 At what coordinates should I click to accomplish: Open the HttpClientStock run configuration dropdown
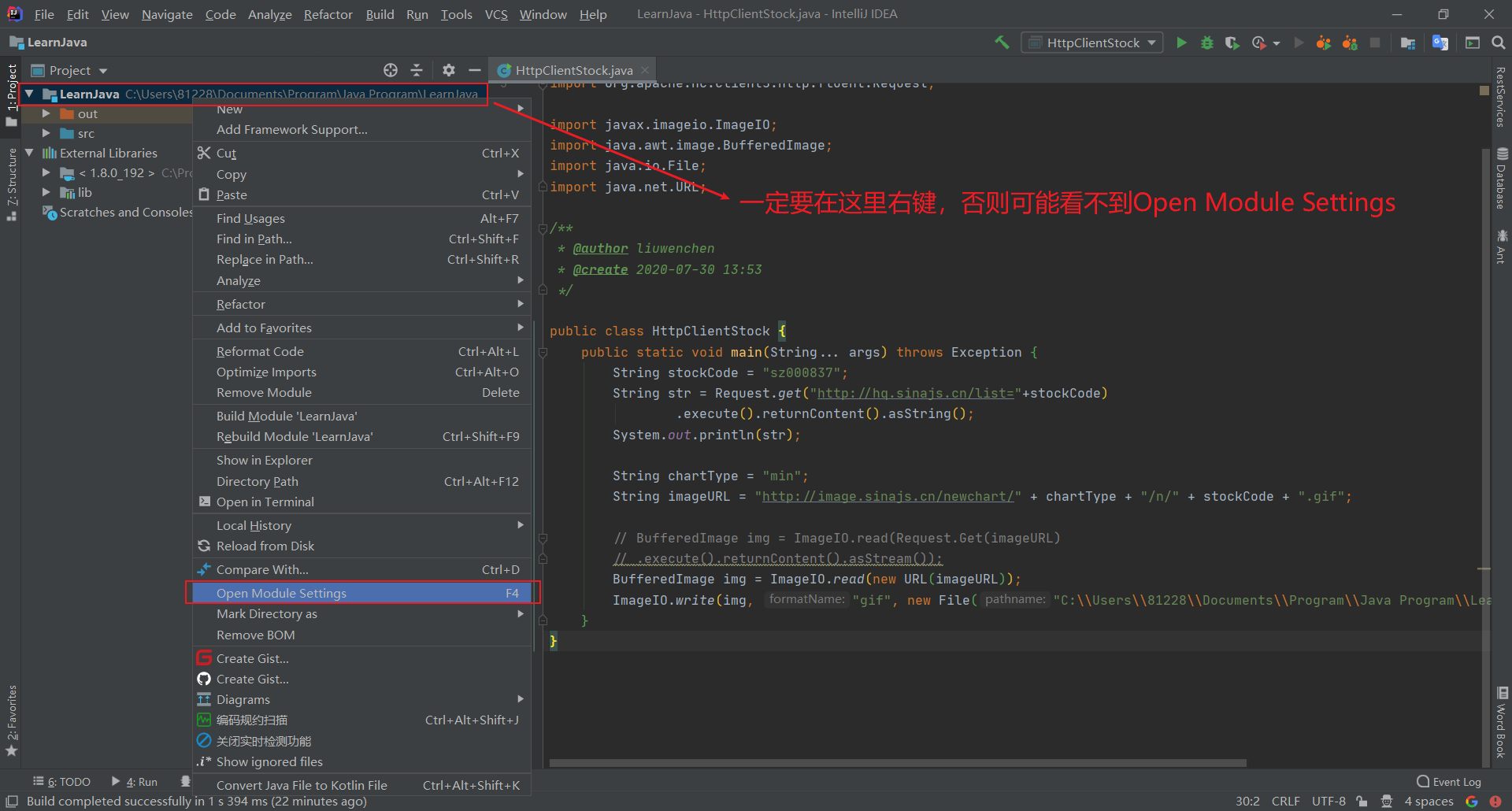click(x=1091, y=43)
